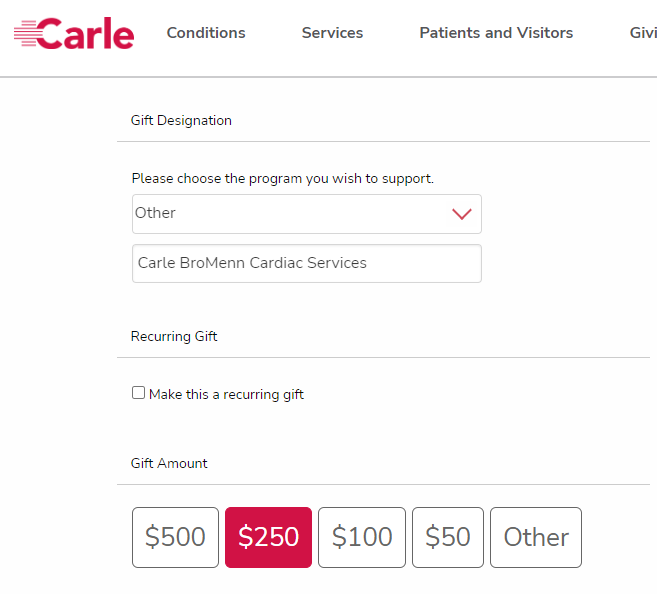Click the Gift Designation section heading
The image size is (657, 594).
[181, 121]
